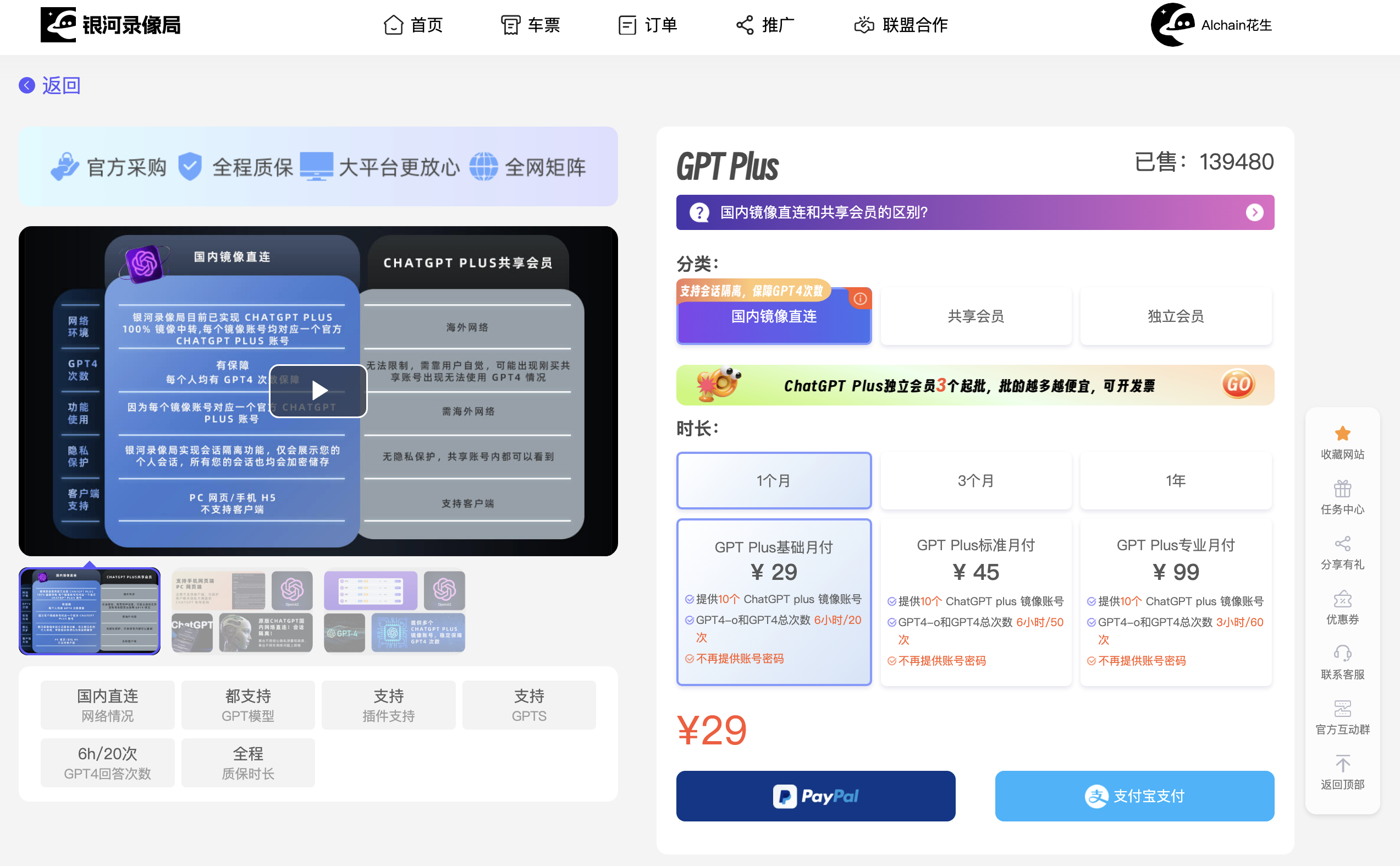Go to the 订单 page

pyautogui.click(x=648, y=25)
